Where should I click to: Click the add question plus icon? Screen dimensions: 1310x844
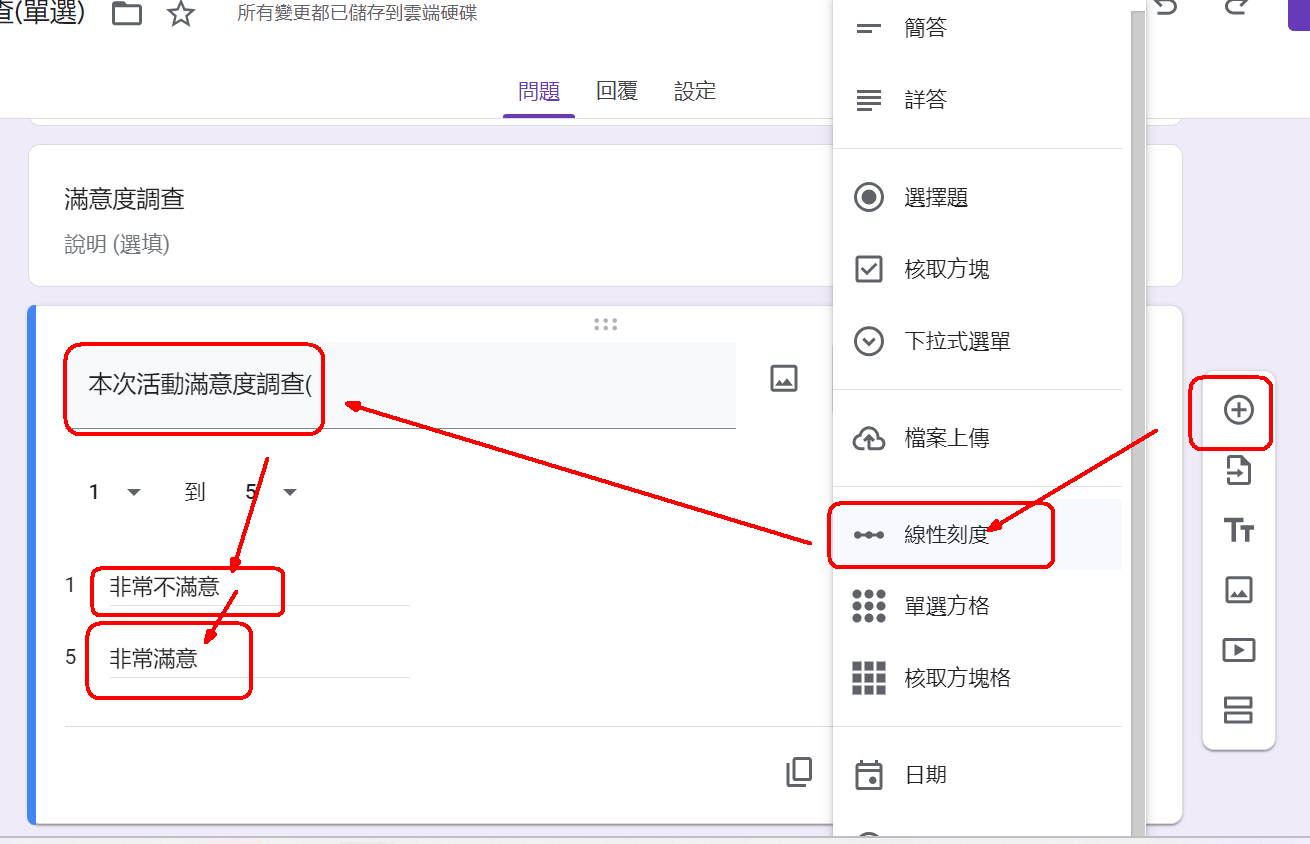point(1238,410)
